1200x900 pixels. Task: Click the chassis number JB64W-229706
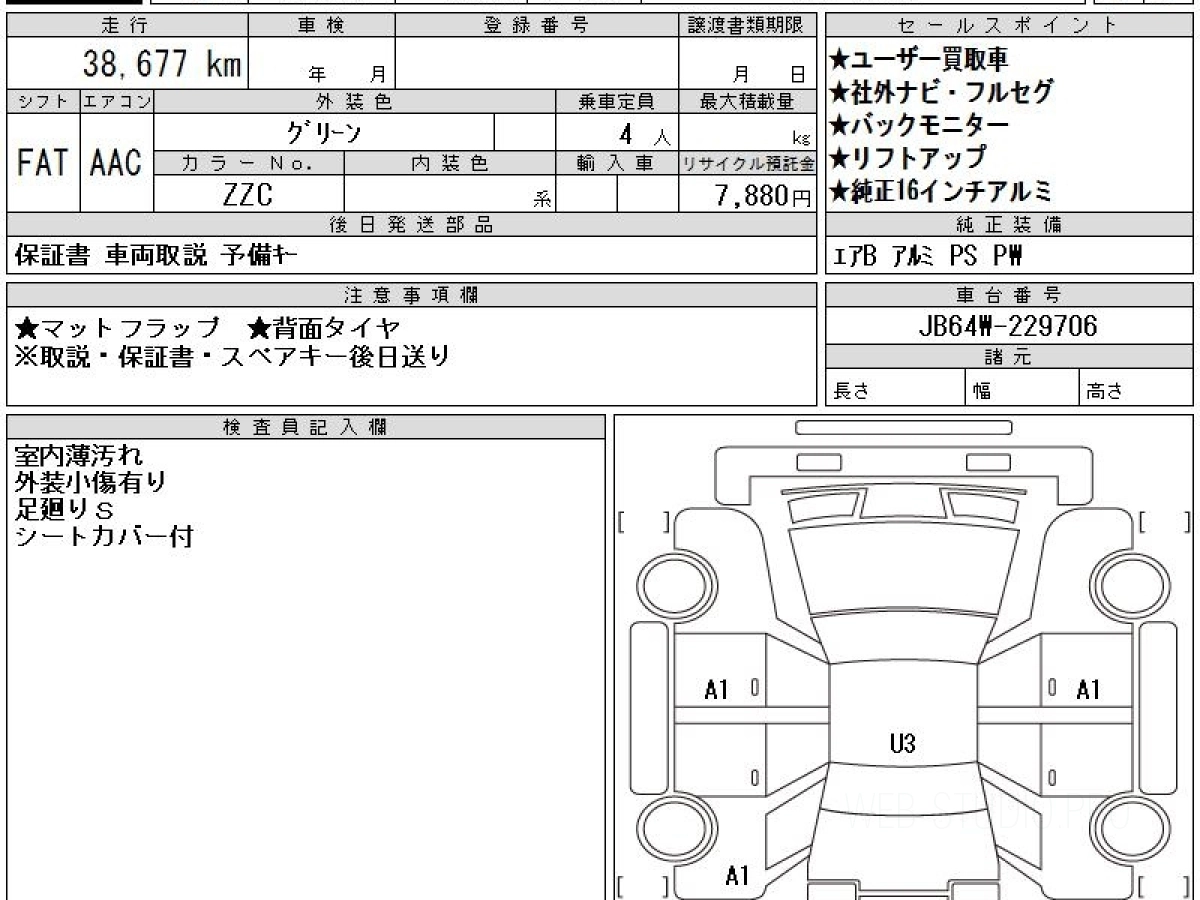[1008, 326]
